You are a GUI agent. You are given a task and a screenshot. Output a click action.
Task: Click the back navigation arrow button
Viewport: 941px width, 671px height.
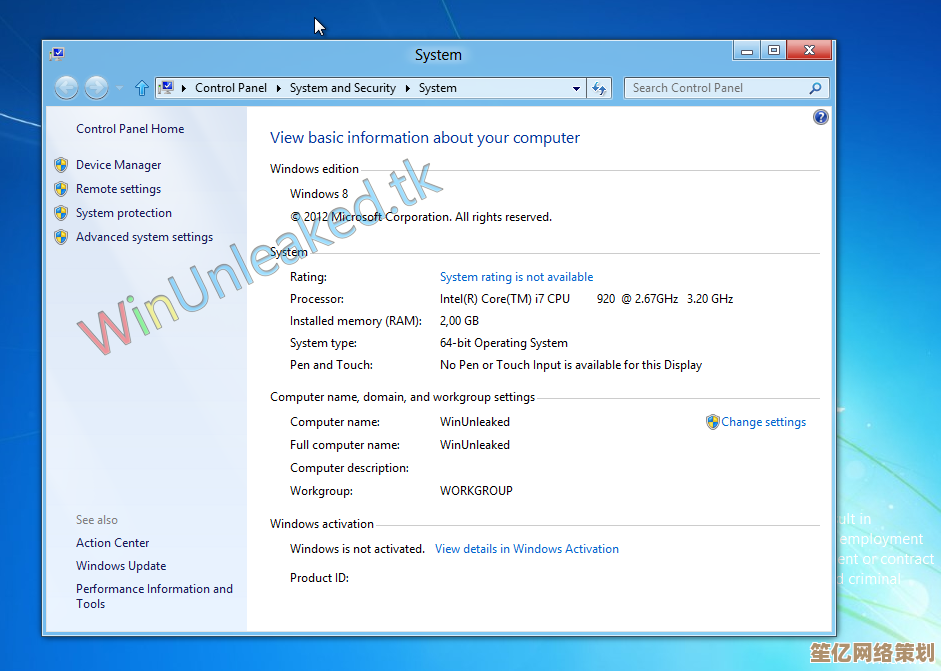pyautogui.click(x=66, y=88)
